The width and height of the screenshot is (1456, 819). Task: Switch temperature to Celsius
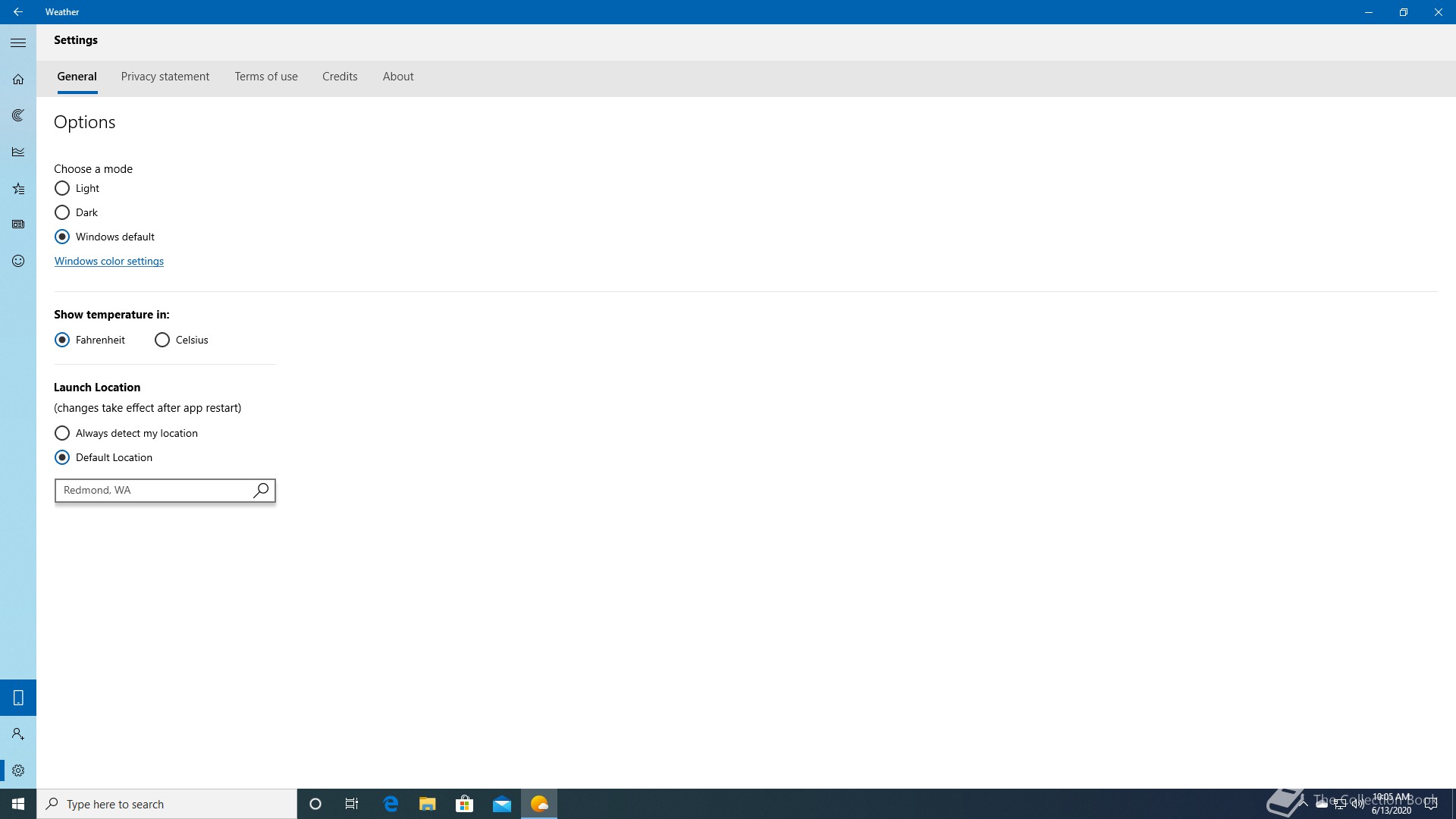click(x=162, y=340)
